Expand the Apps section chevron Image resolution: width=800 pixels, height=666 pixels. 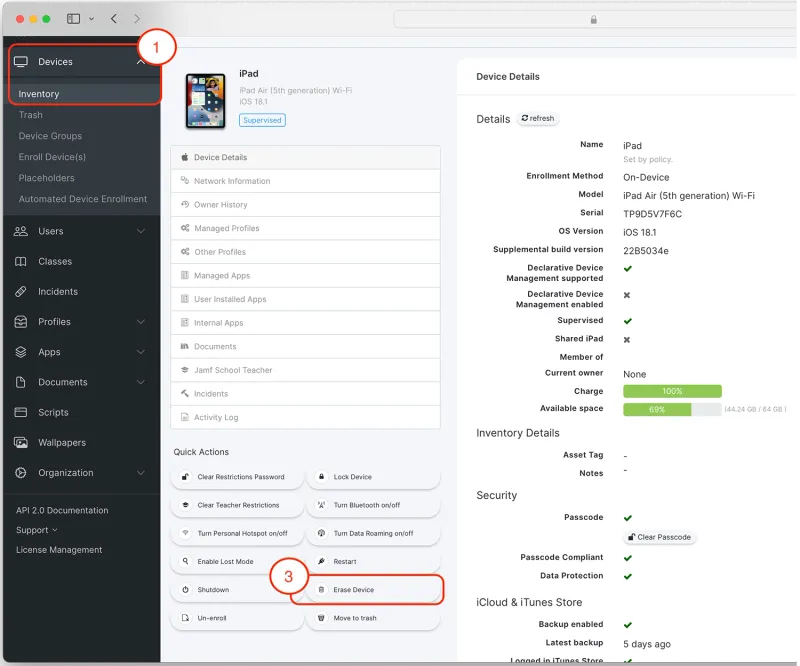point(141,352)
